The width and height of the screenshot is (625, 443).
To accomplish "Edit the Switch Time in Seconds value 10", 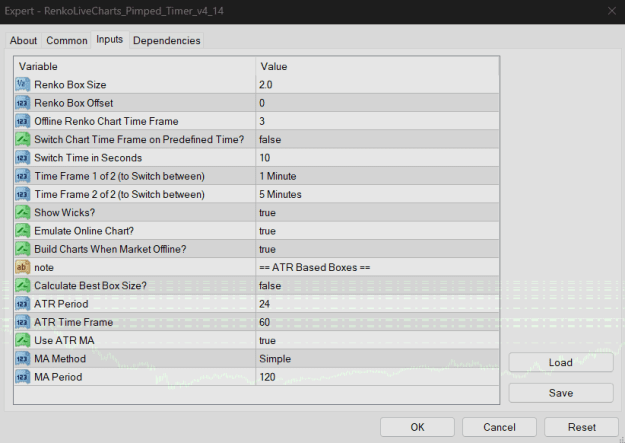I will 377,158.
